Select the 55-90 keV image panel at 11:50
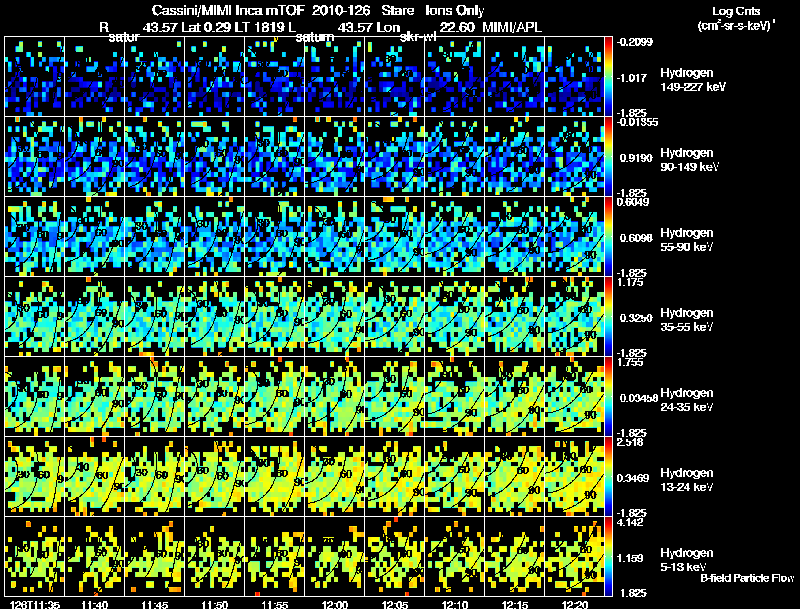 (x=215, y=237)
